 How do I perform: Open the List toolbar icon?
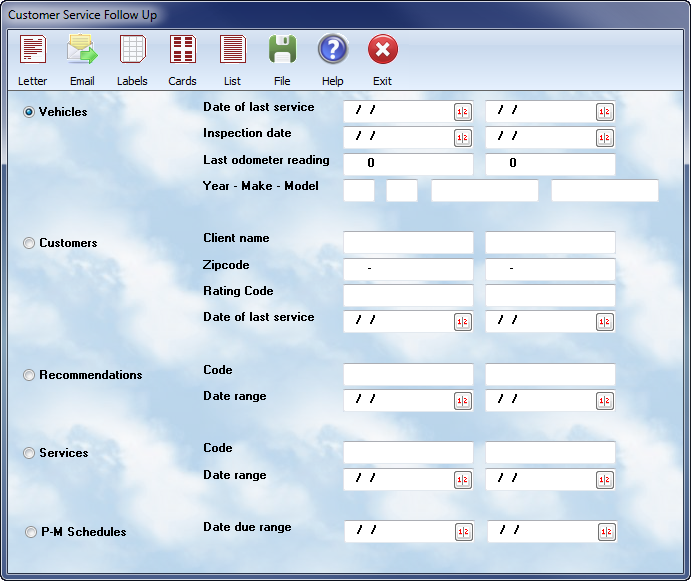232,49
